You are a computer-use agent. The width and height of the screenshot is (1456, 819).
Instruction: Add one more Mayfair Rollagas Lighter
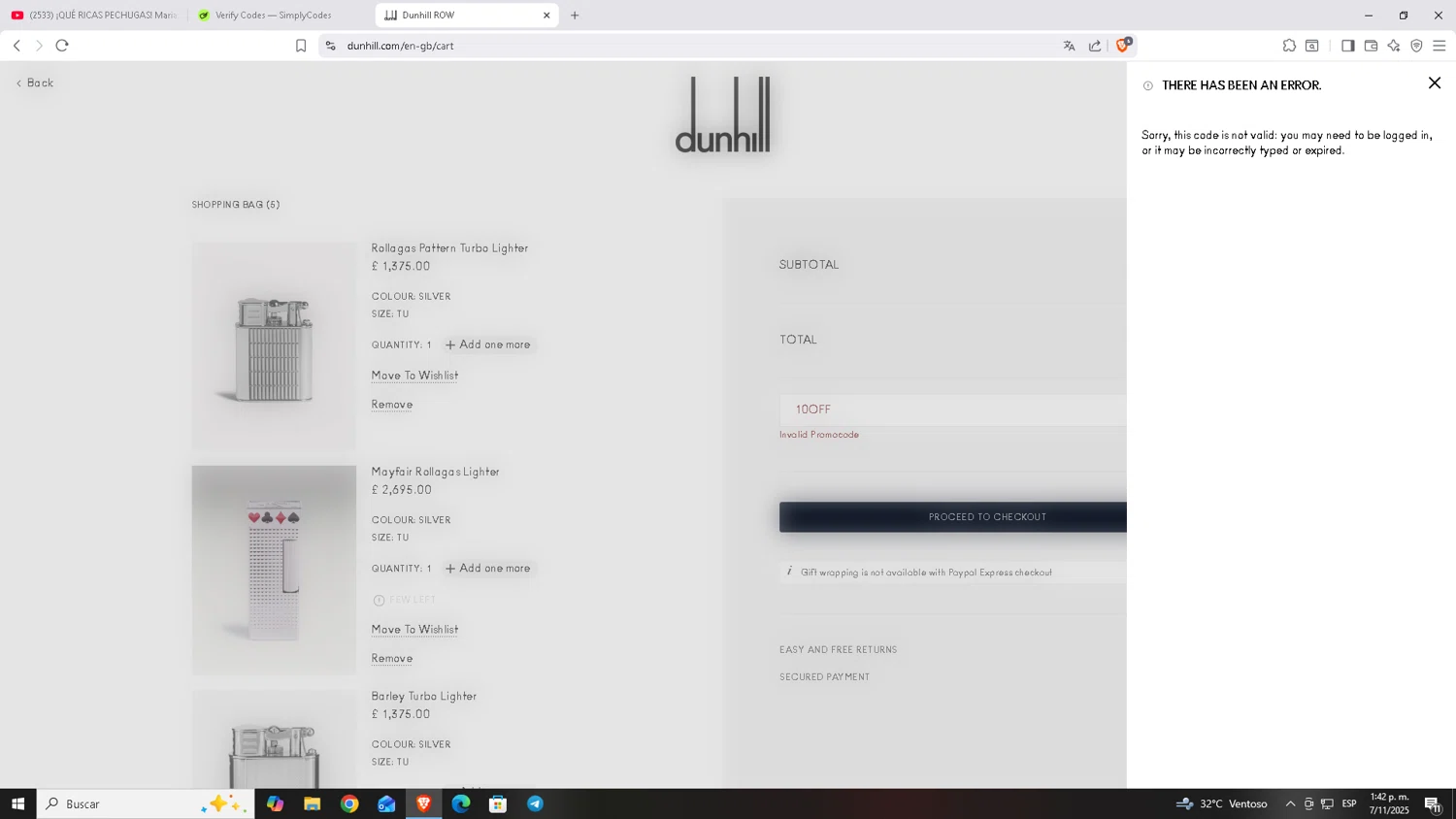pos(488,569)
